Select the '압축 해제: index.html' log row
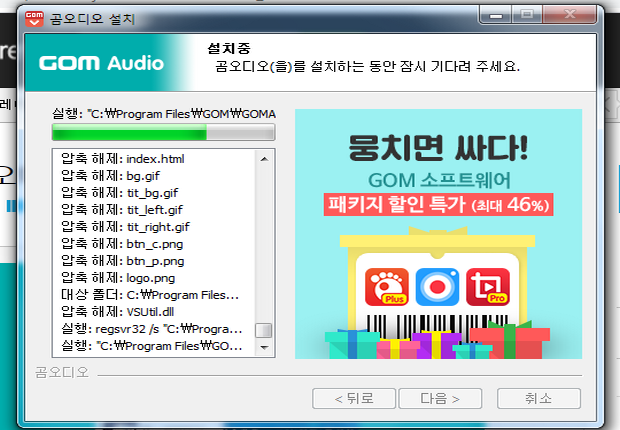The image size is (620, 430). [154, 159]
